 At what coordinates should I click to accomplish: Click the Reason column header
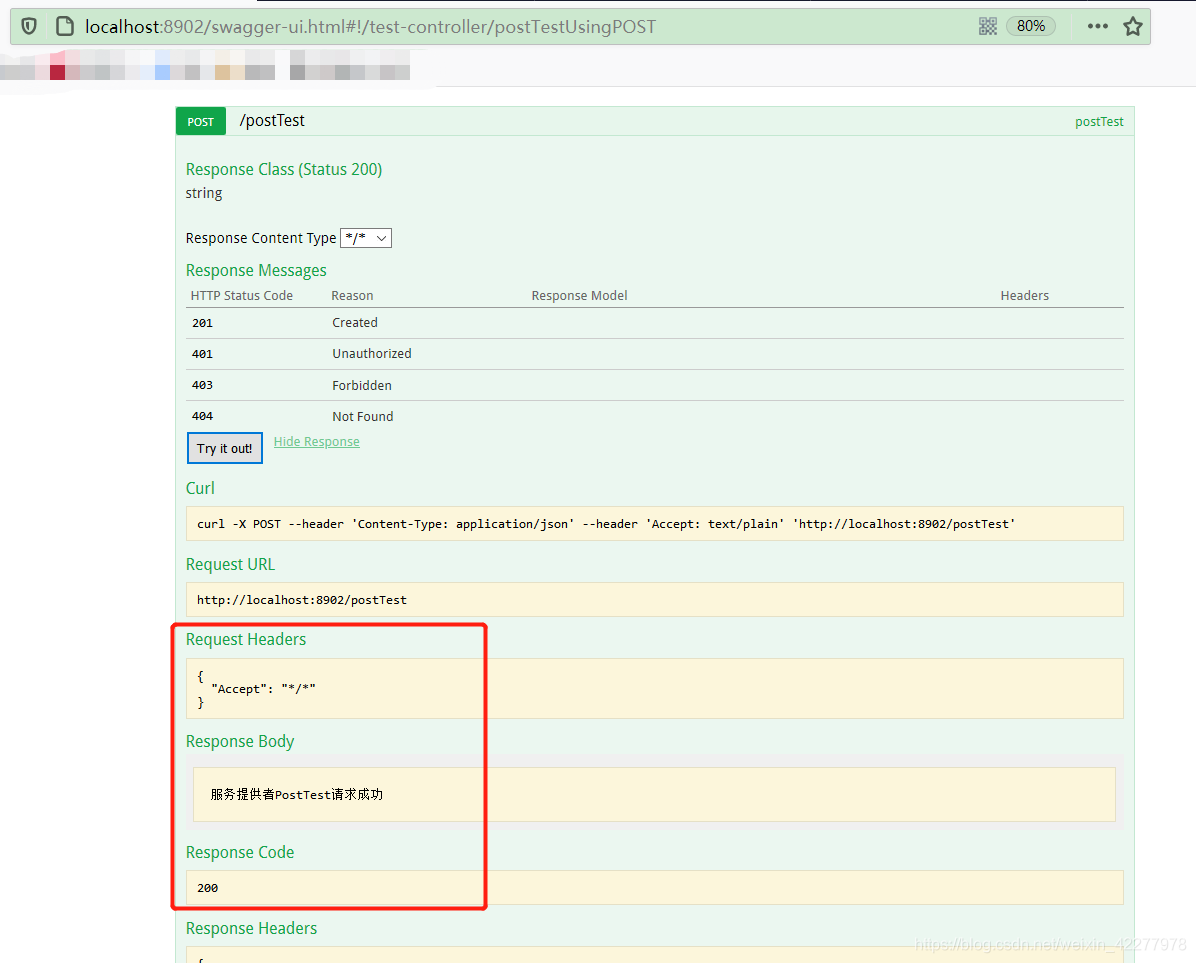pos(352,296)
